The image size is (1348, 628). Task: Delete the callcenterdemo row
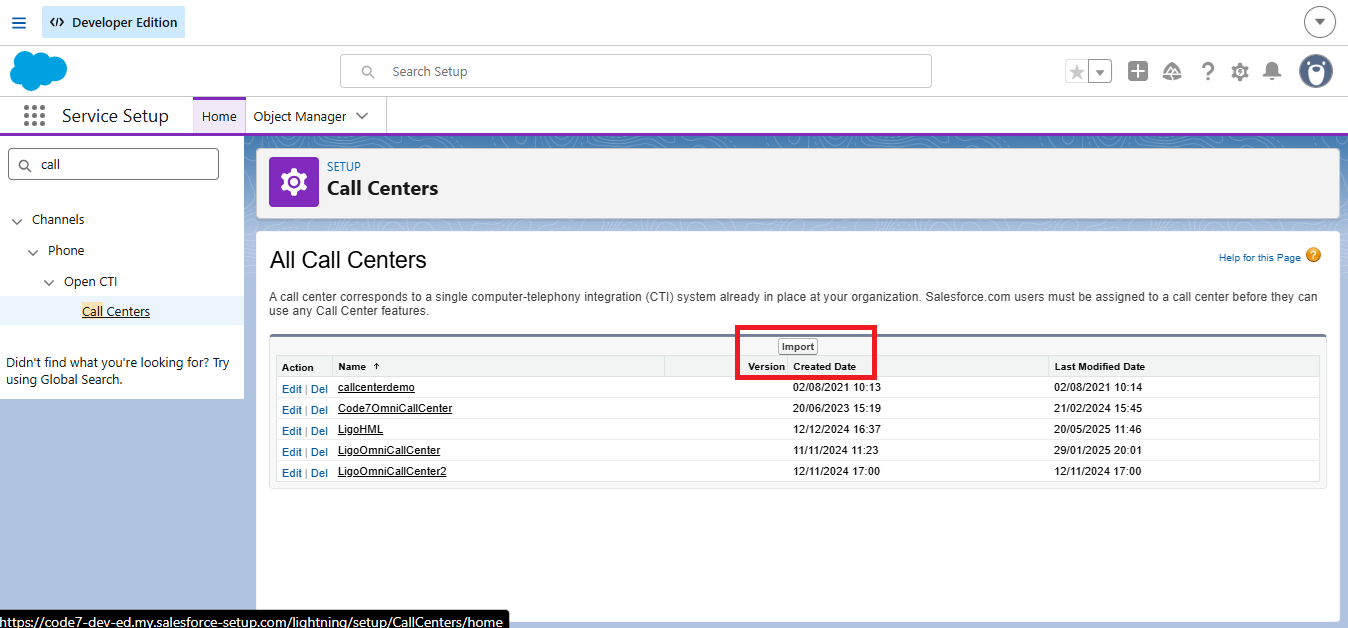(x=319, y=389)
